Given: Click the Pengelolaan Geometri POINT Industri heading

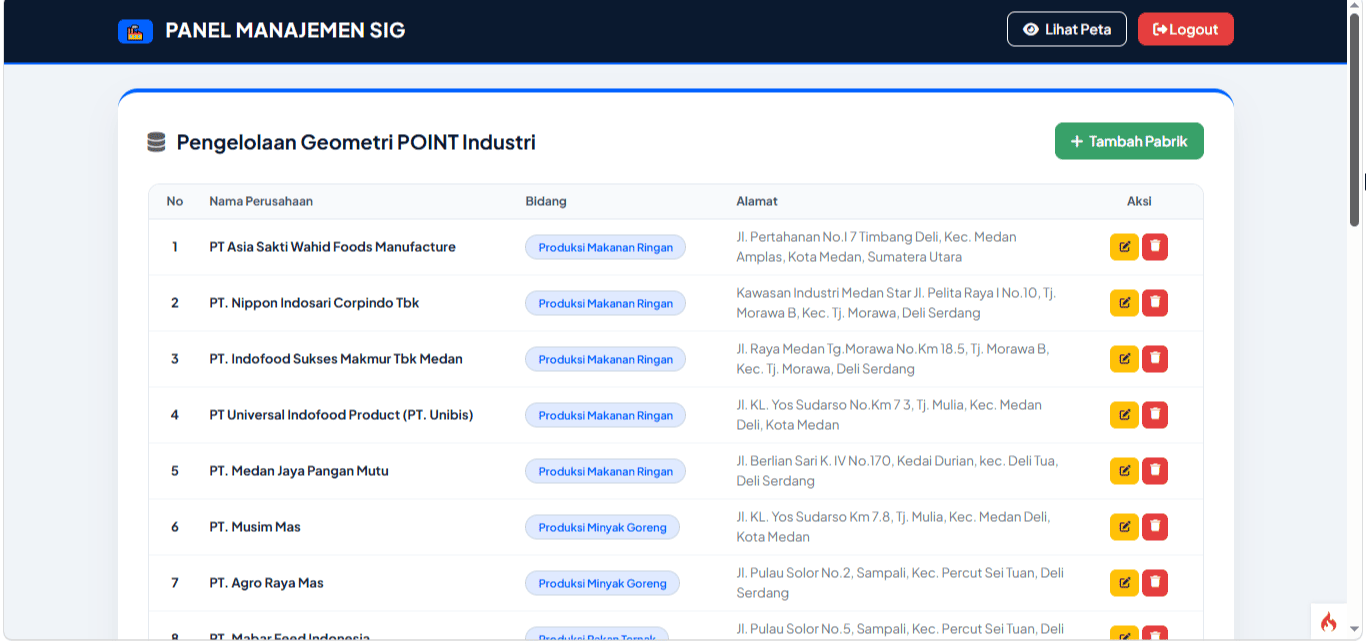Looking at the screenshot, I should coord(356,142).
